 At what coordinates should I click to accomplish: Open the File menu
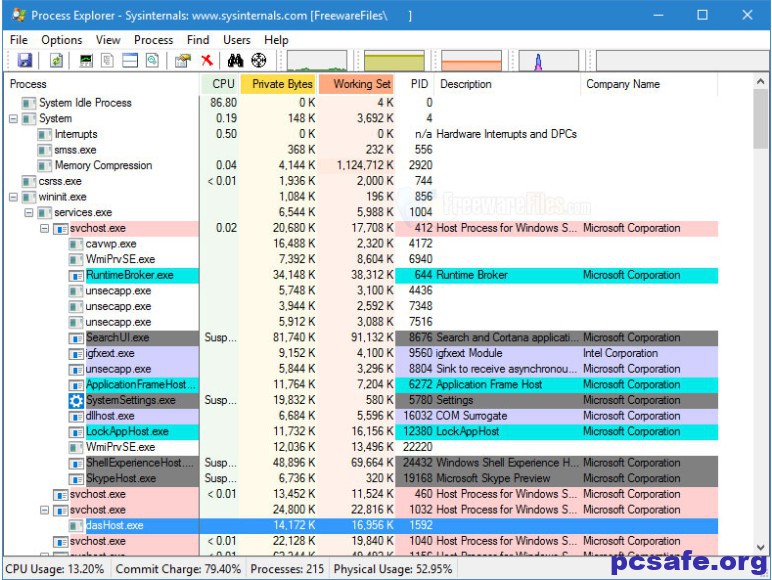[x=19, y=40]
